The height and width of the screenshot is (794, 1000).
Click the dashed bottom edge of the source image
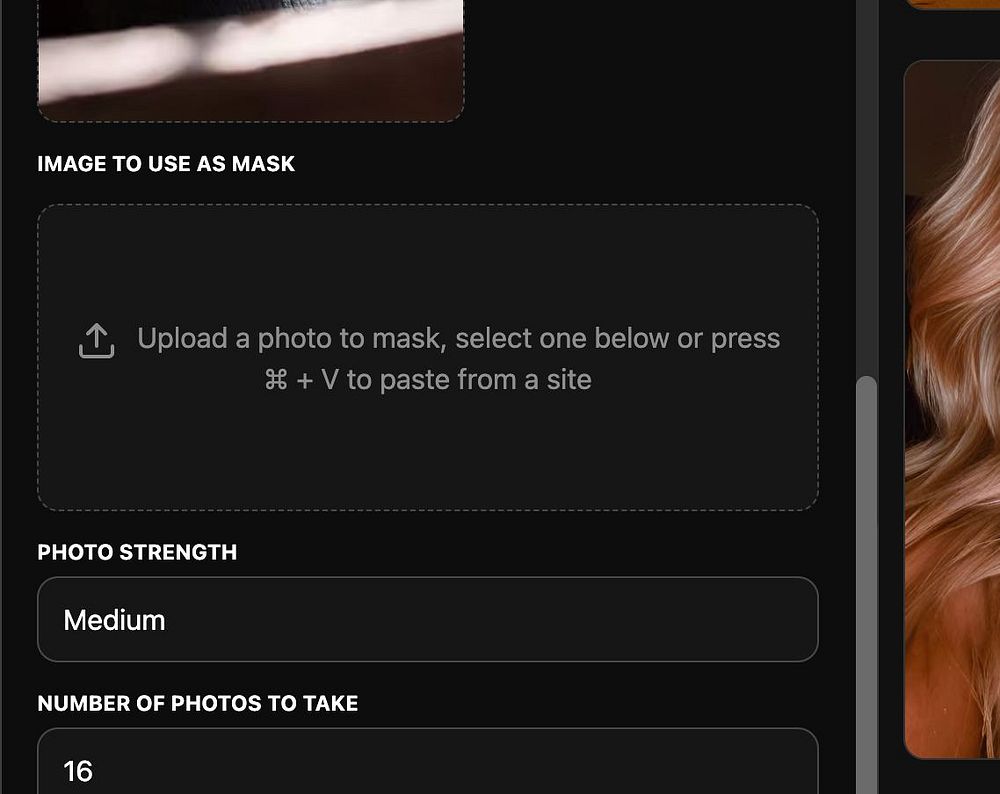pos(250,121)
